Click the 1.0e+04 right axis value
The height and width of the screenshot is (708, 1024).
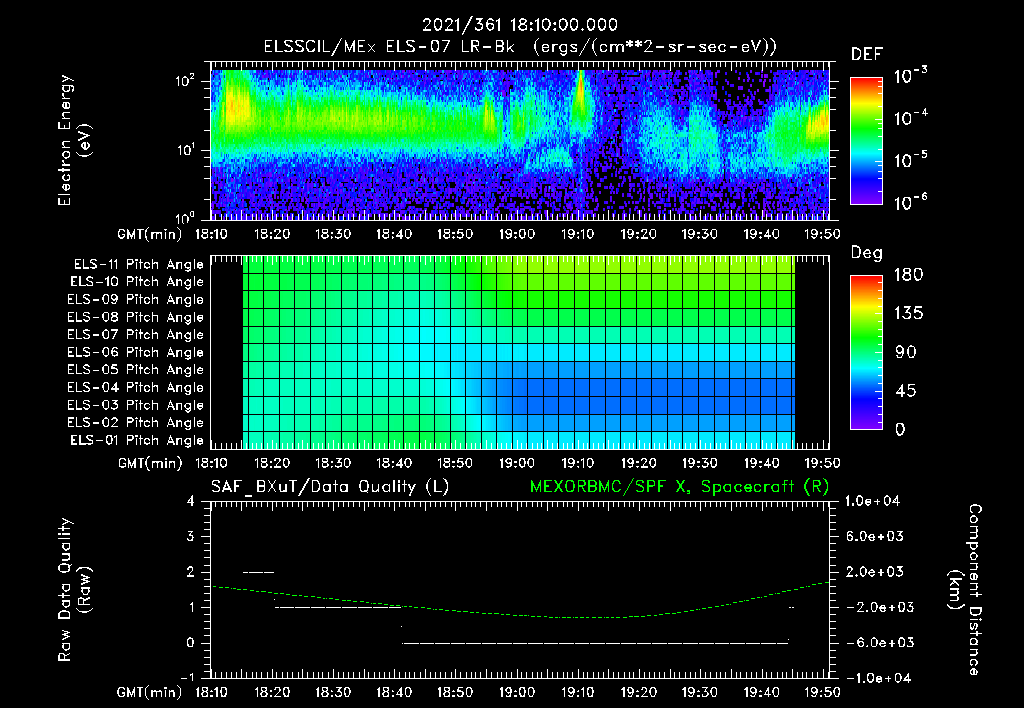872,501
